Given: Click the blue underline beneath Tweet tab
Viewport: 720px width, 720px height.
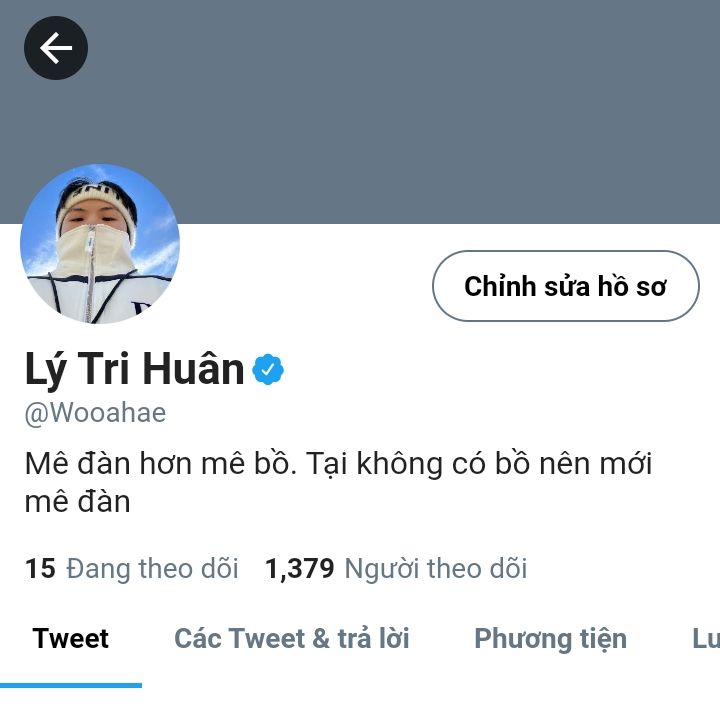Looking at the screenshot, I should click(71, 686).
